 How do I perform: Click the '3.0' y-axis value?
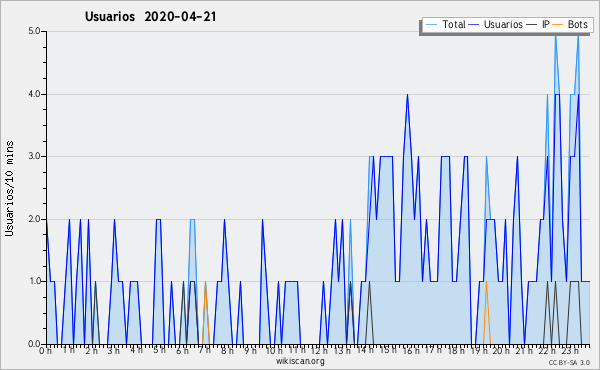tap(34, 156)
